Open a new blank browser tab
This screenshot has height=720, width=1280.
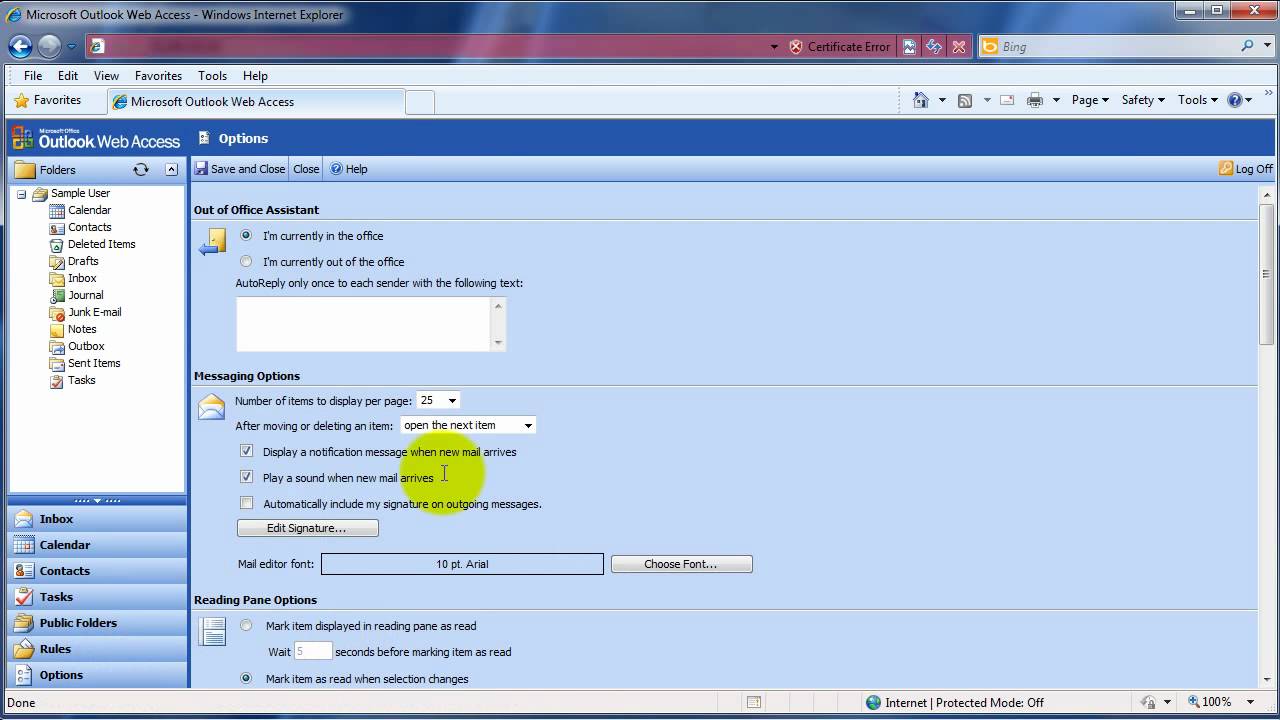tap(420, 102)
